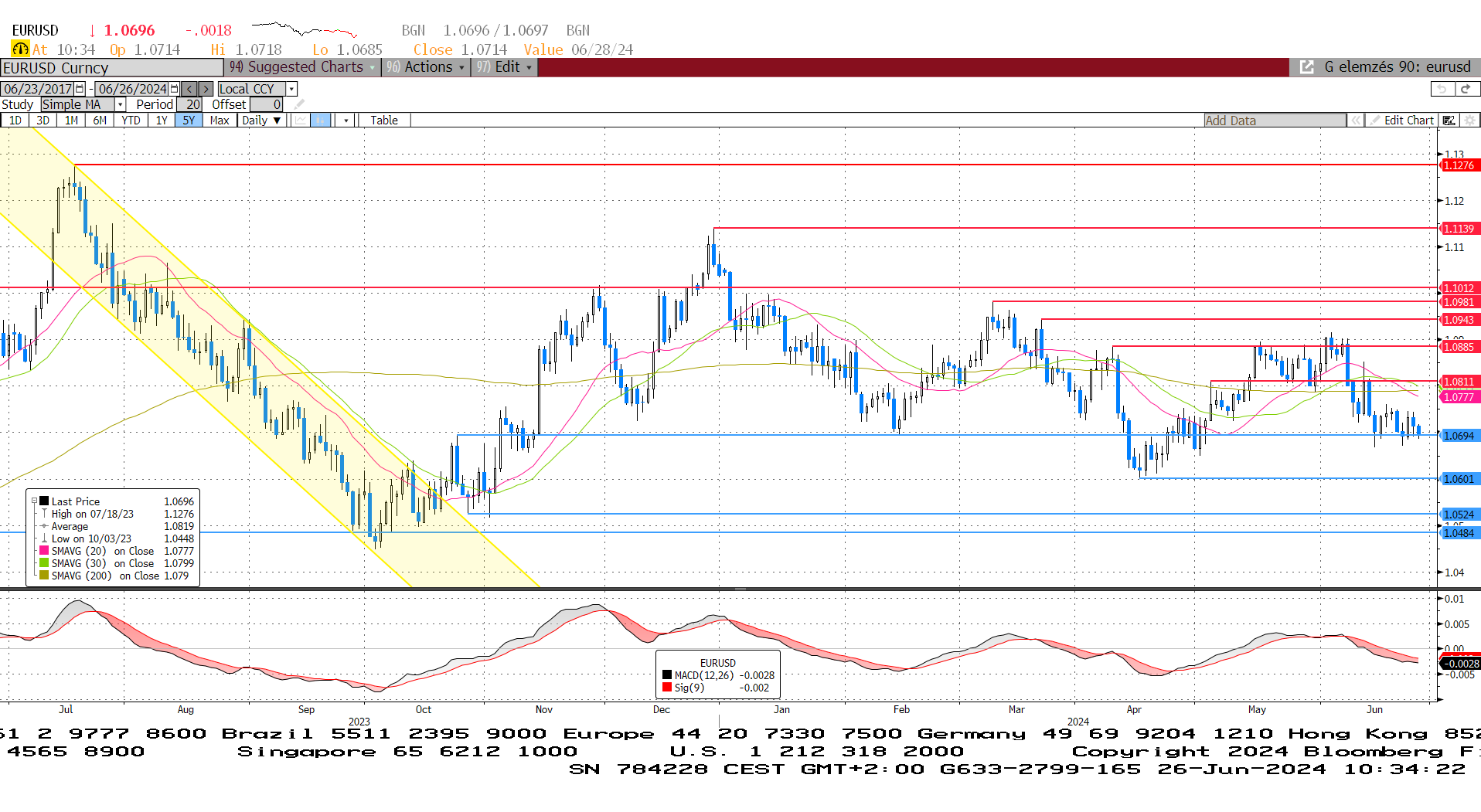Switch to candlestick chart type

pyautogui.click(x=320, y=121)
